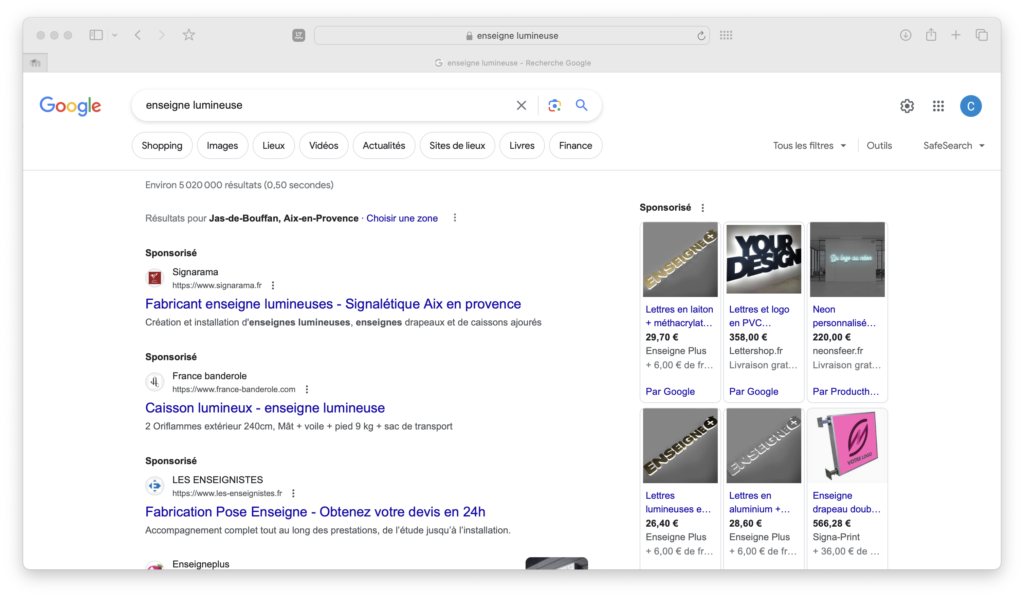Open 'Fabricant enseigne lumineuses' Signarama result
This screenshot has height=598, width=1024.
coord(333,304)
